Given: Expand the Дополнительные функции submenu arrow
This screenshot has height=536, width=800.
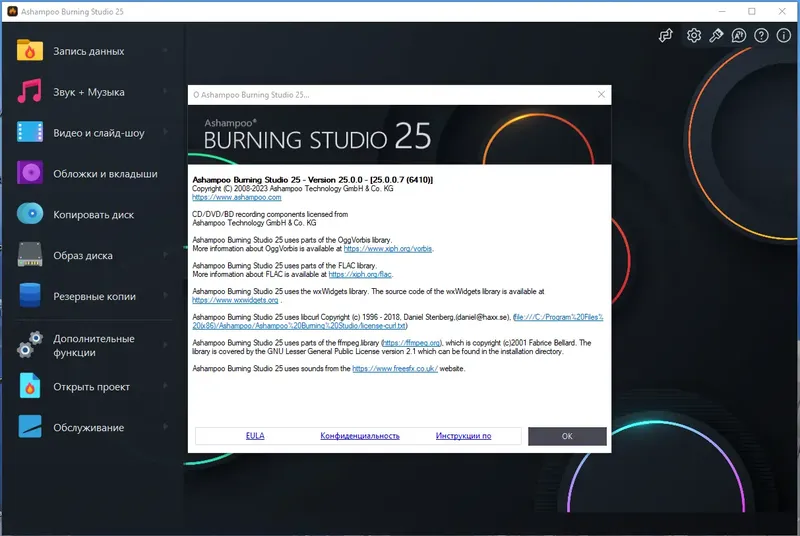Looking at the screenshot, I should [x=165, y=345].
